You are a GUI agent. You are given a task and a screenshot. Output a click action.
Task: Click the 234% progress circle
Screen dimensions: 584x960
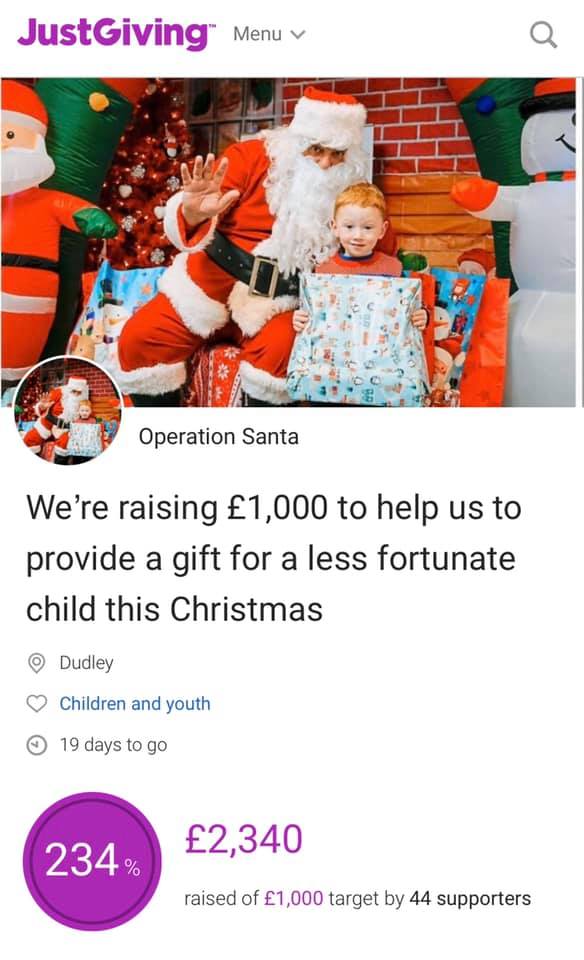92,860
